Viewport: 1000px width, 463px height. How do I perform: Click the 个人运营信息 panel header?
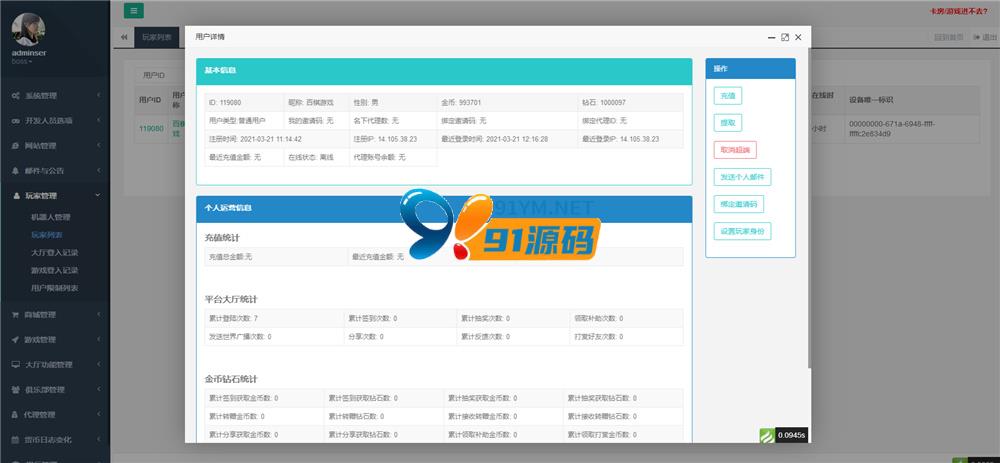(444, 209)
